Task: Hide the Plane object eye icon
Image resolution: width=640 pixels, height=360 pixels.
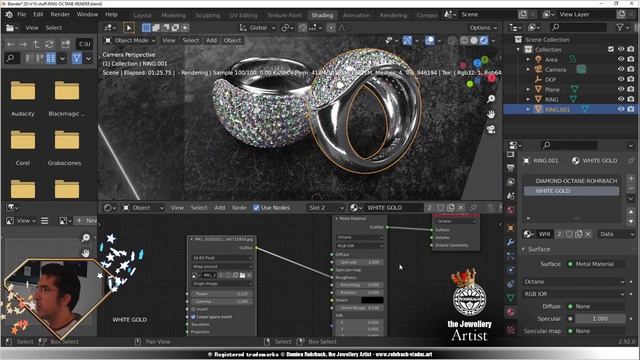Action: (x=621, y=89)
